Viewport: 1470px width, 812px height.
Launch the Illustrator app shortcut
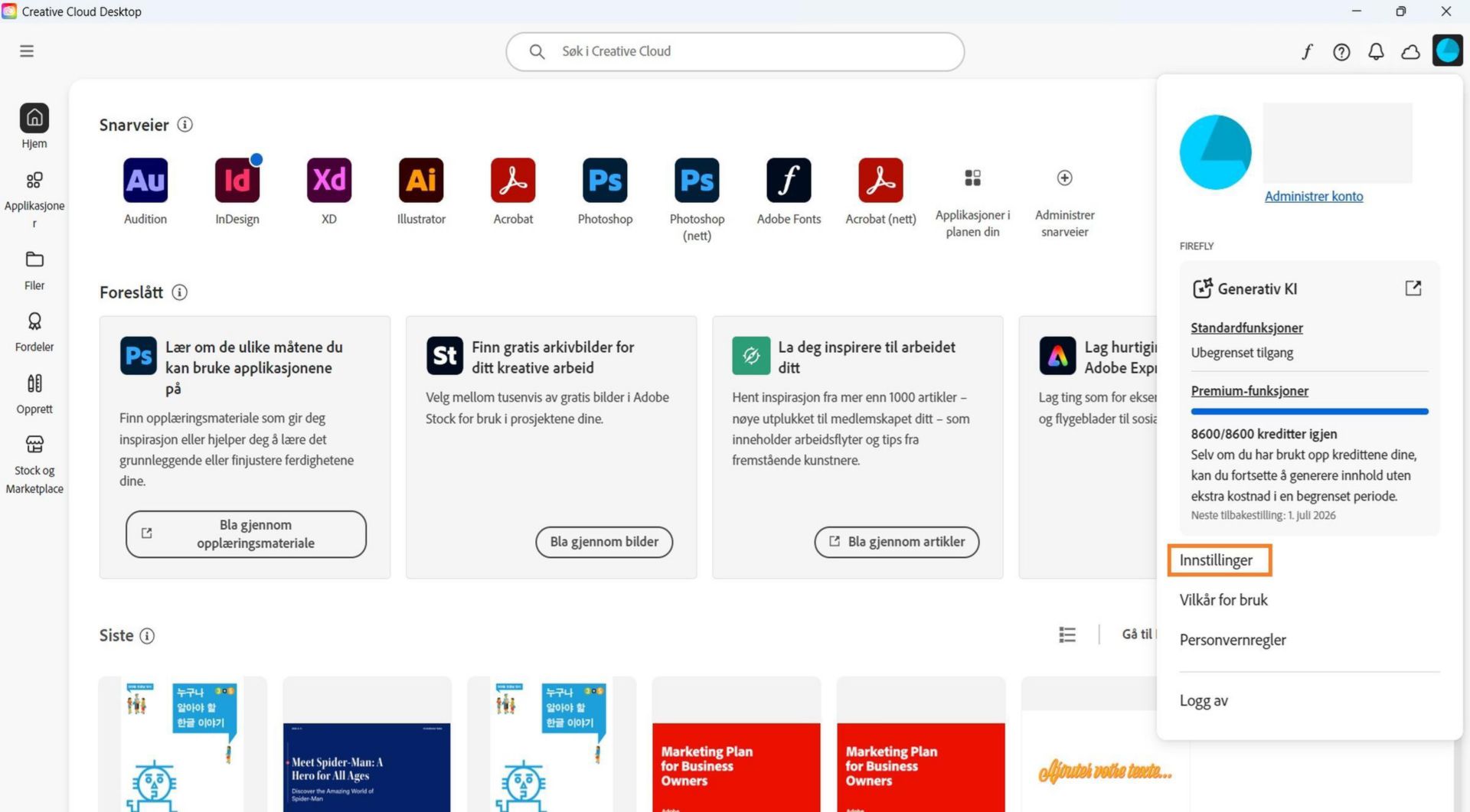pos(421,181)
